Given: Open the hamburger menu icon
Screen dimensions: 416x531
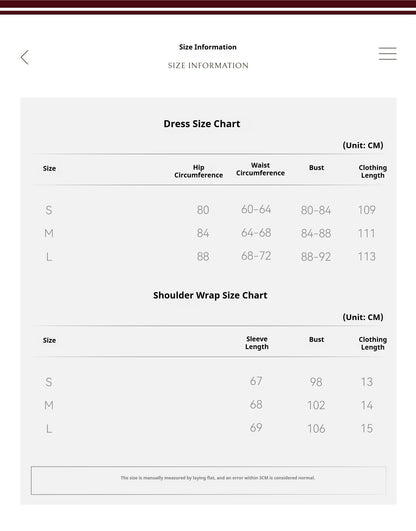Looking at the screenshot, I should (388, 54).
